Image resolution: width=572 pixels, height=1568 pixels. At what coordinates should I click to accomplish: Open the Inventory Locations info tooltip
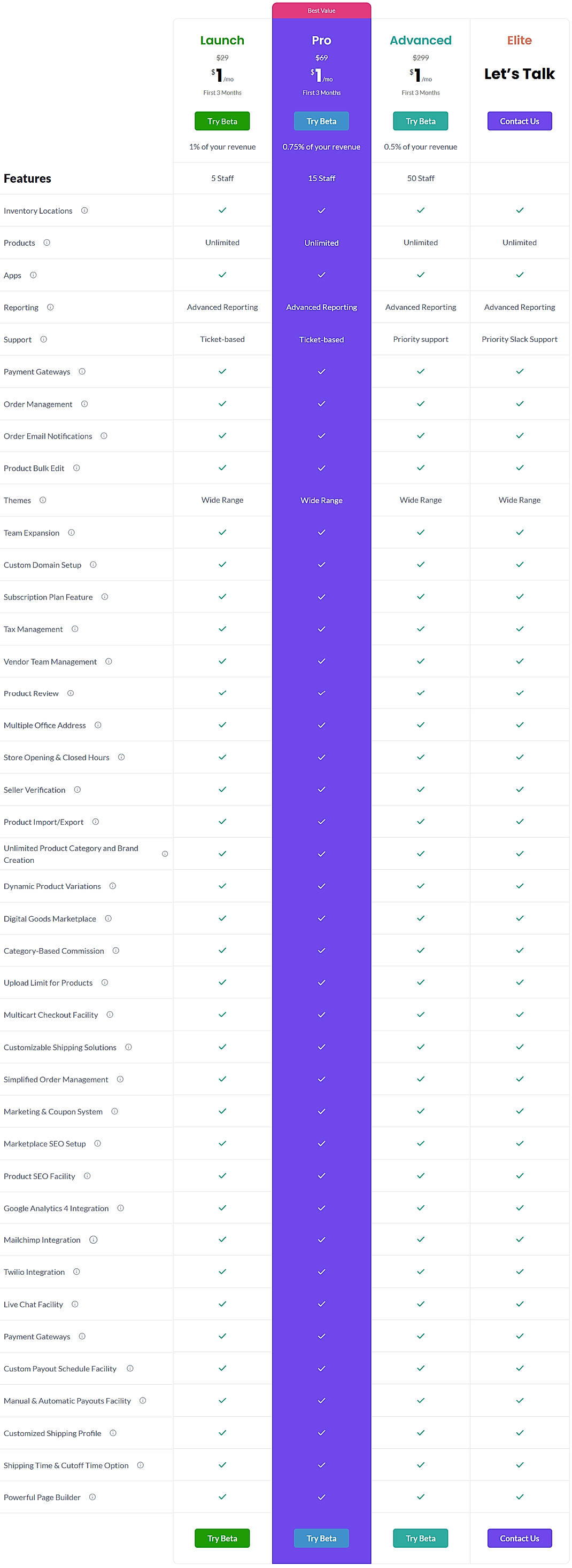point(84,211)
